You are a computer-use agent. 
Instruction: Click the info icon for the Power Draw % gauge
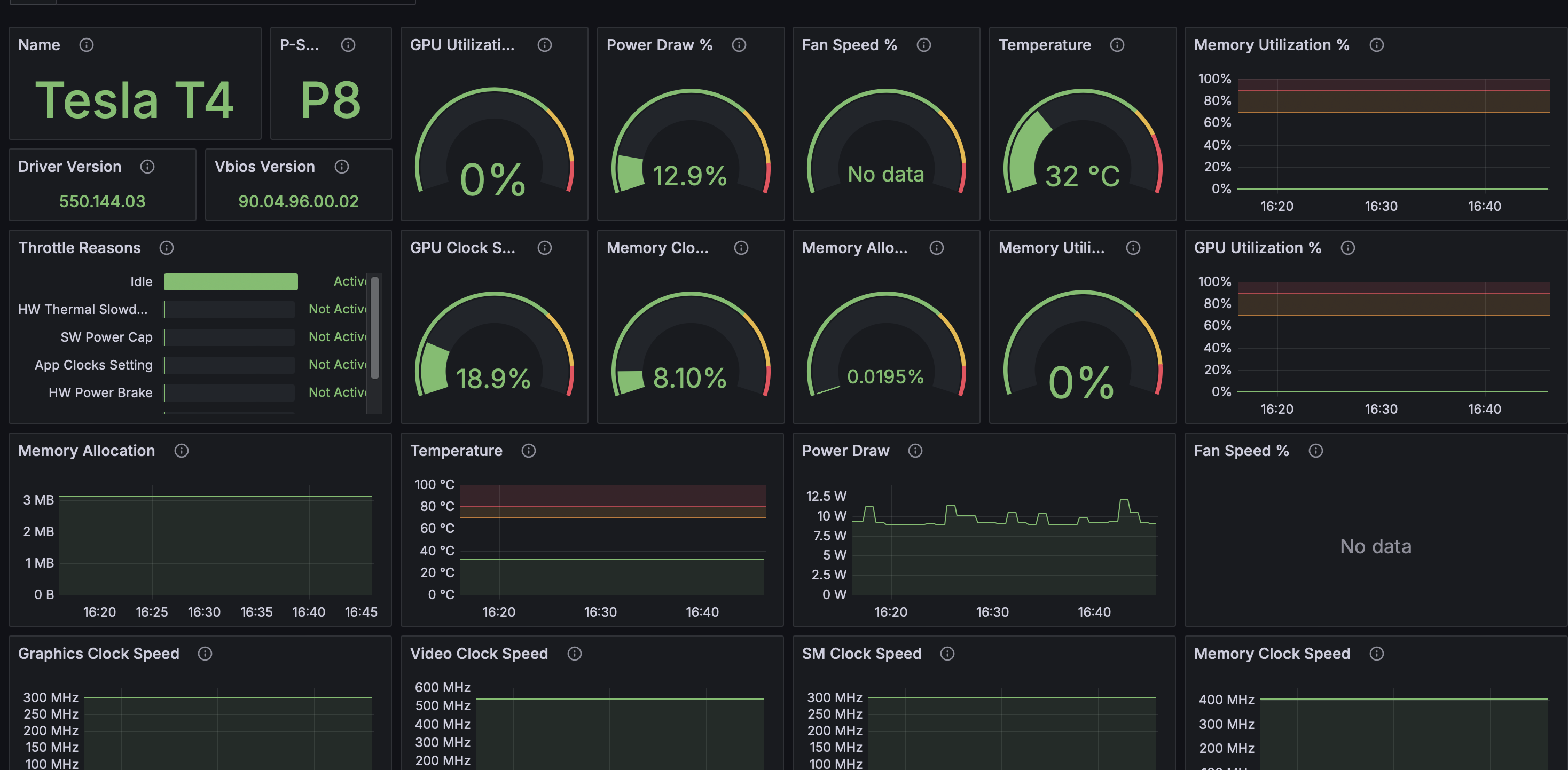pos(739,45)
